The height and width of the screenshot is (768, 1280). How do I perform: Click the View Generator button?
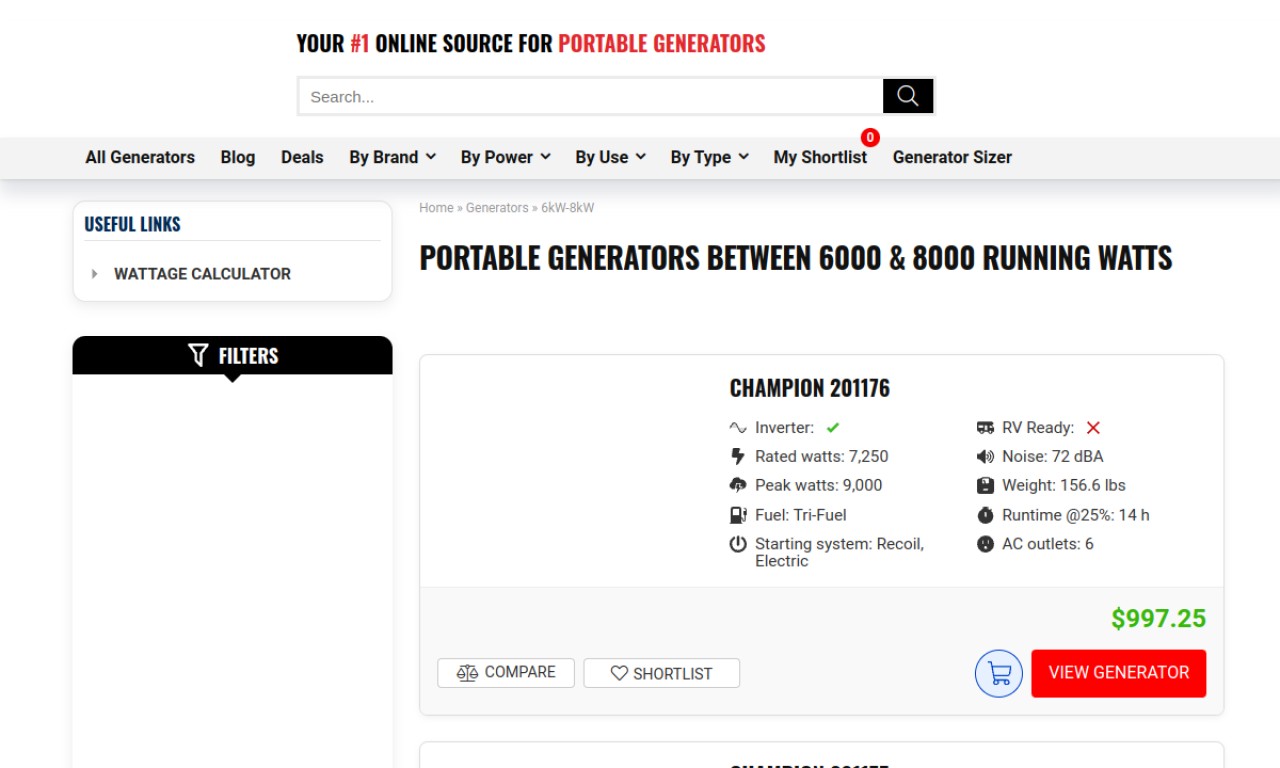[x=1119, y=673]
